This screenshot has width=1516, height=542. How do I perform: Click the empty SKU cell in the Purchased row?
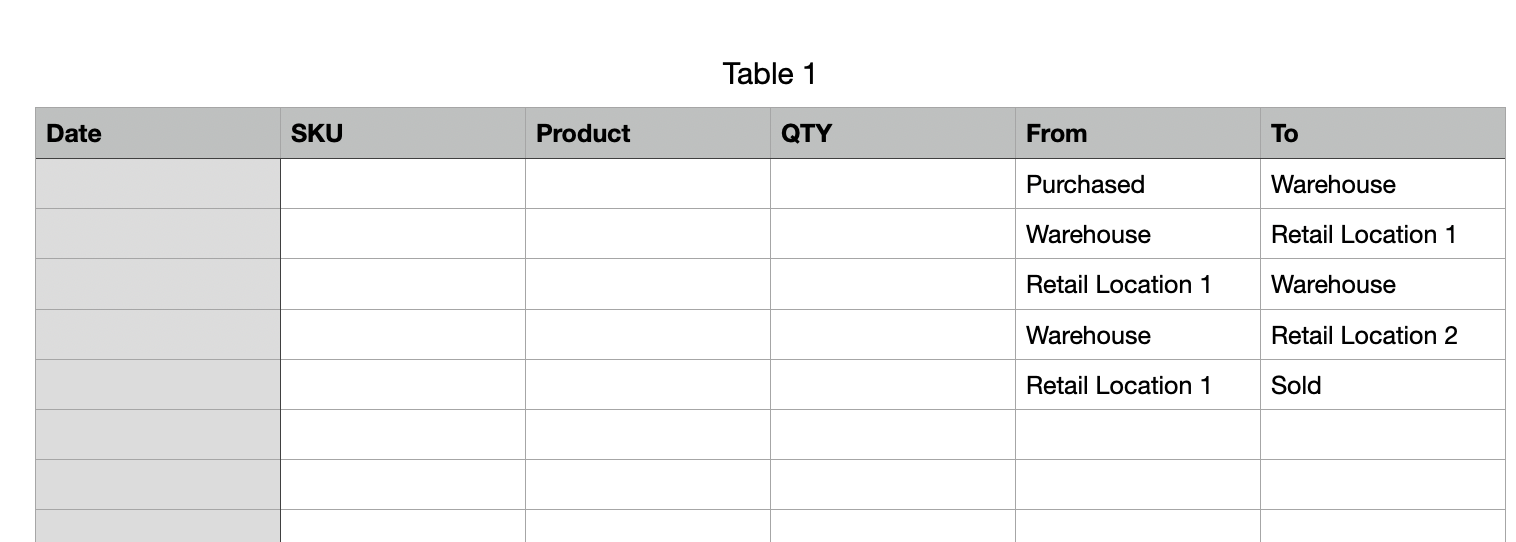click(x=403, y=184)
